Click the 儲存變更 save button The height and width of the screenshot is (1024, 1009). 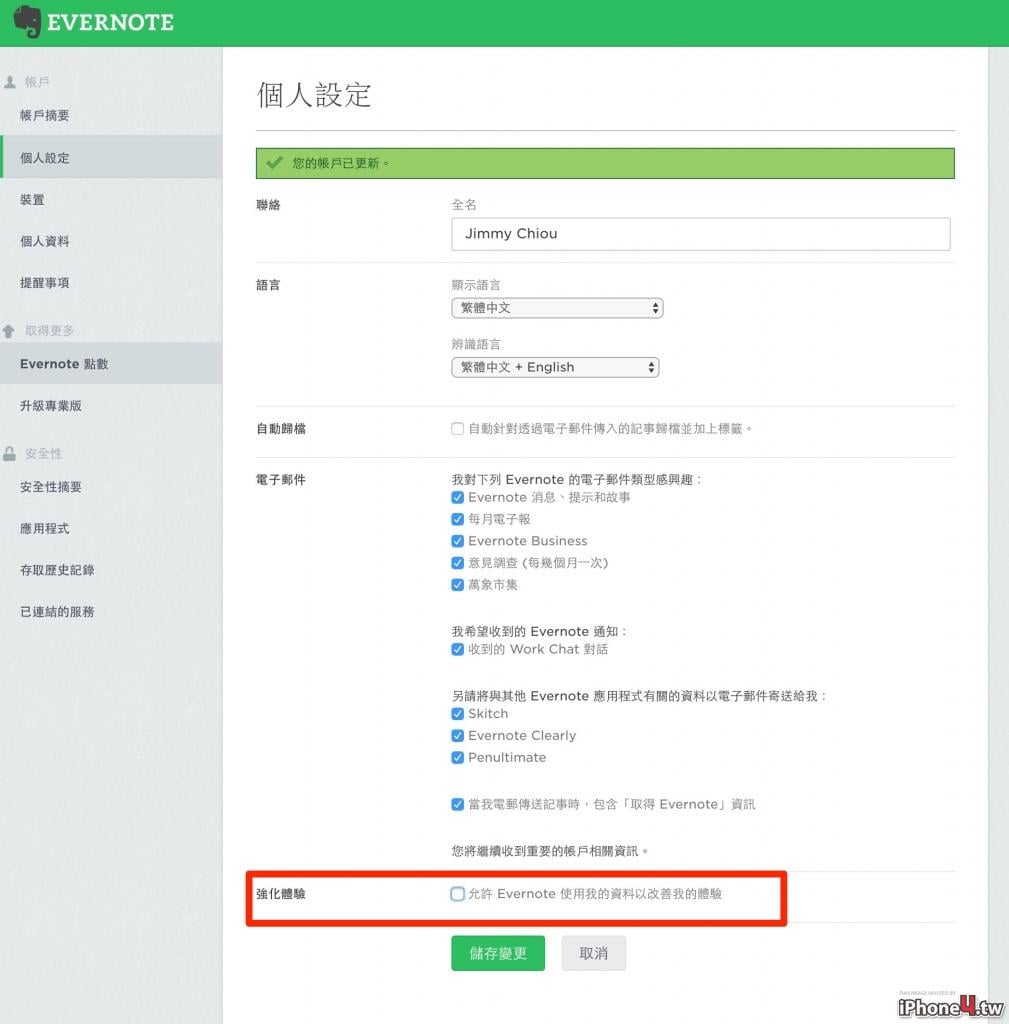pyautogui.click(x=498, y=953)
